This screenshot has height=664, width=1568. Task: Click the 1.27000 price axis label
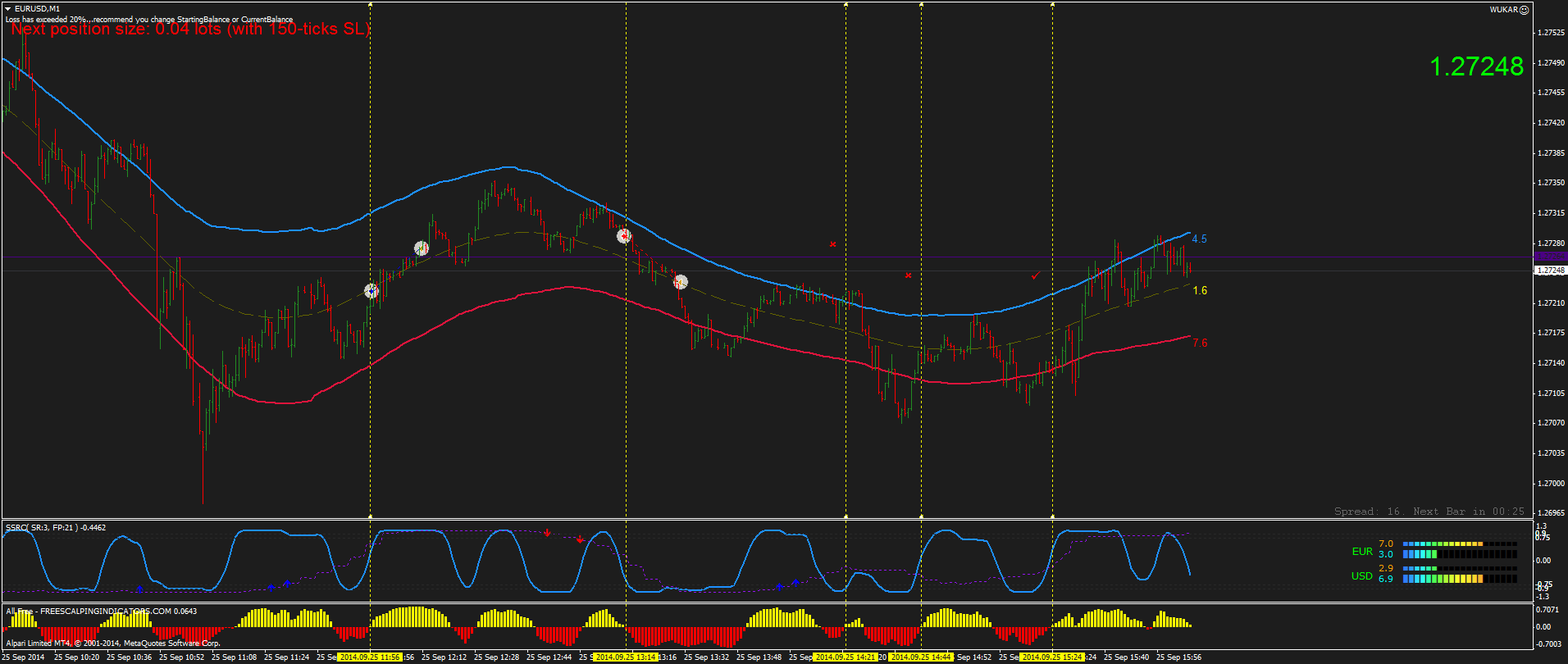click(1551, 484)
